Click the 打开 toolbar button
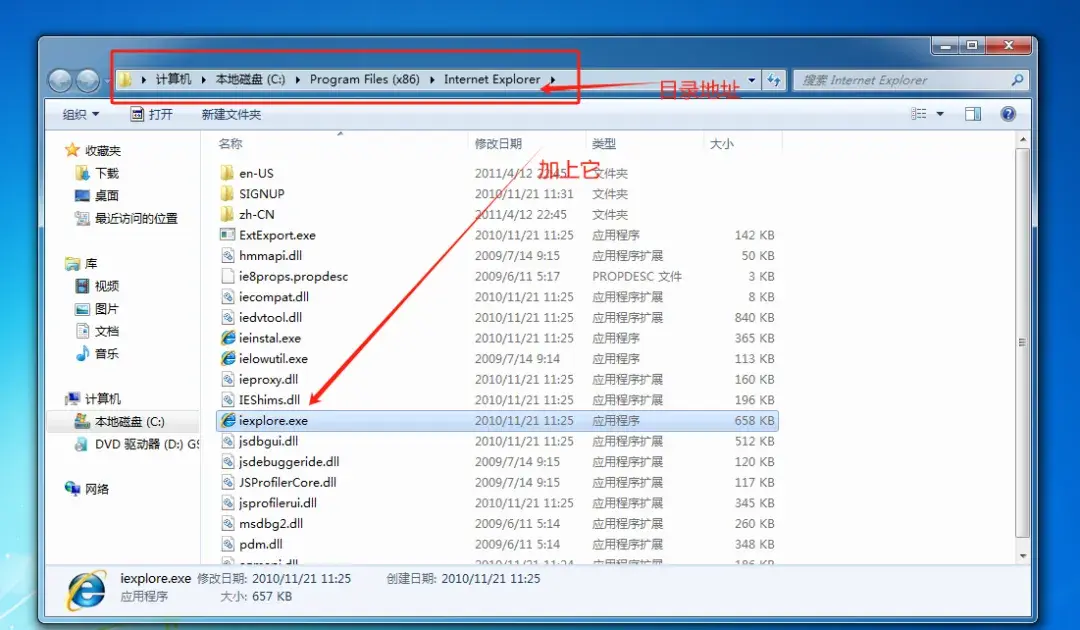 pyautogui.click(x=152, y=115)
